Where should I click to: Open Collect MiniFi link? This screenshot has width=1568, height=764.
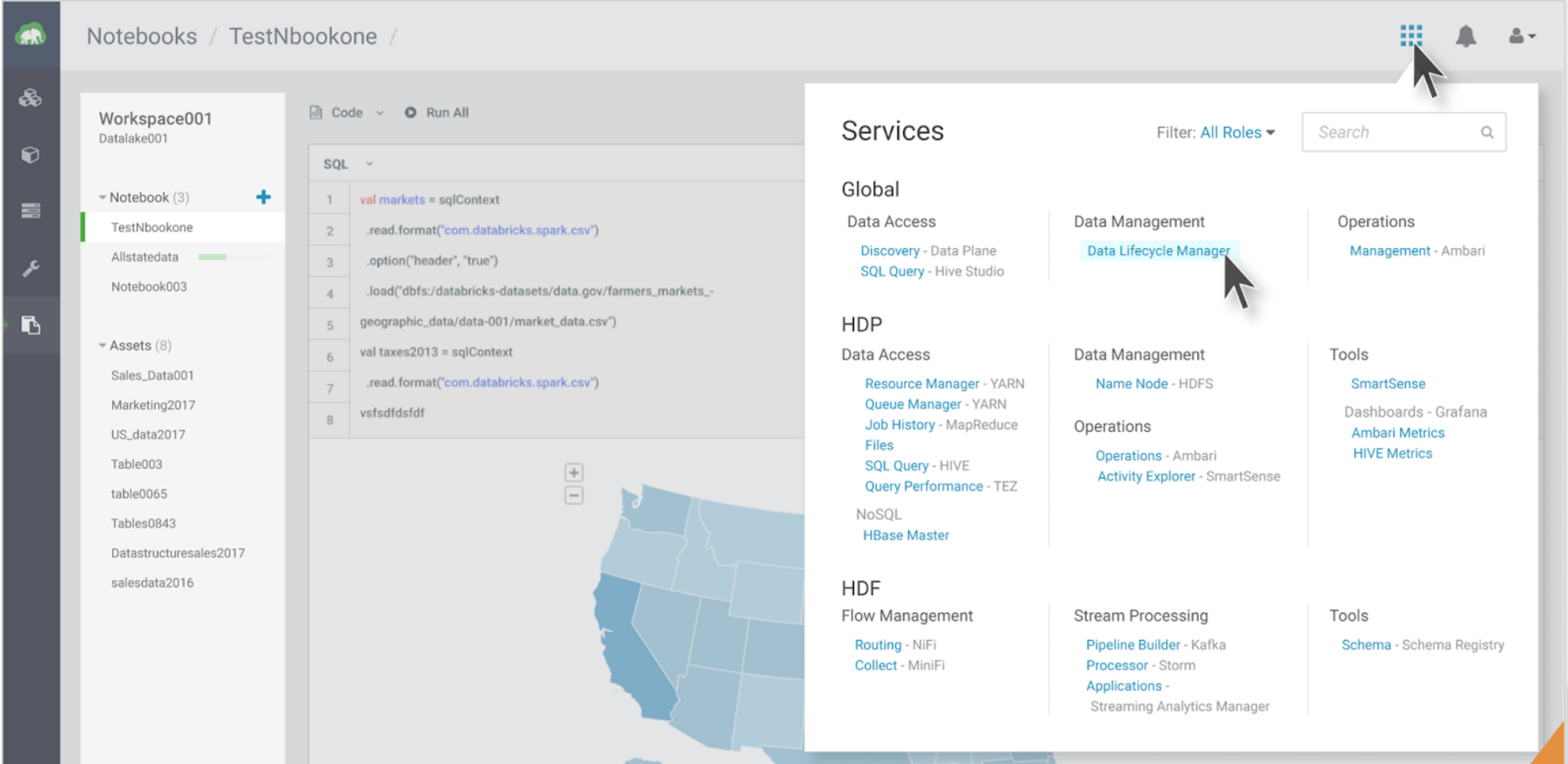click(875, 665)
